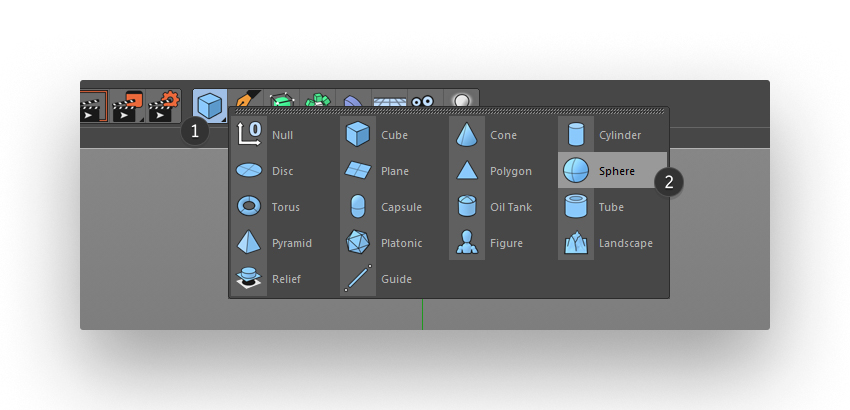Open the Pen spline tool dropdown
This screenshot has height=410, width=850.
click(x=245, y=99)
